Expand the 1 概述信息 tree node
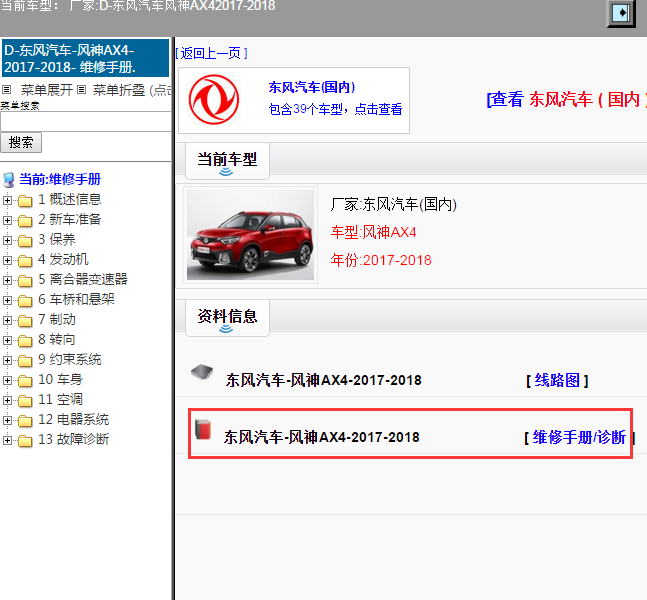647x600 pixels. 7,201
